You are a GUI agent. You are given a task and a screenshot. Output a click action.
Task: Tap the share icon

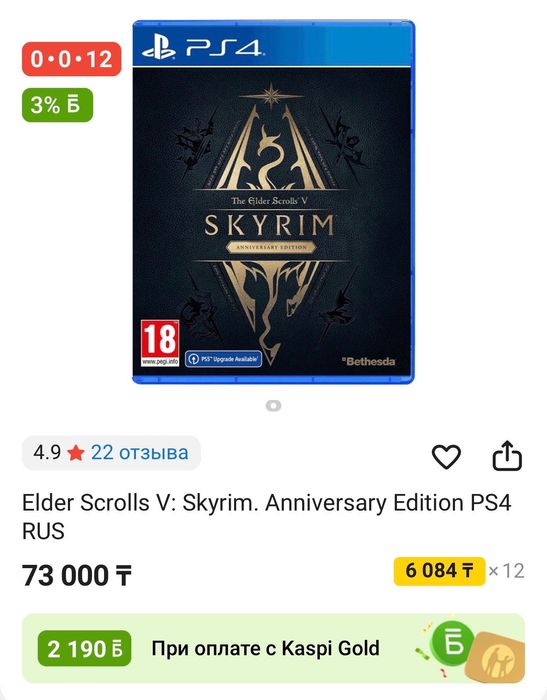point(507,455)
